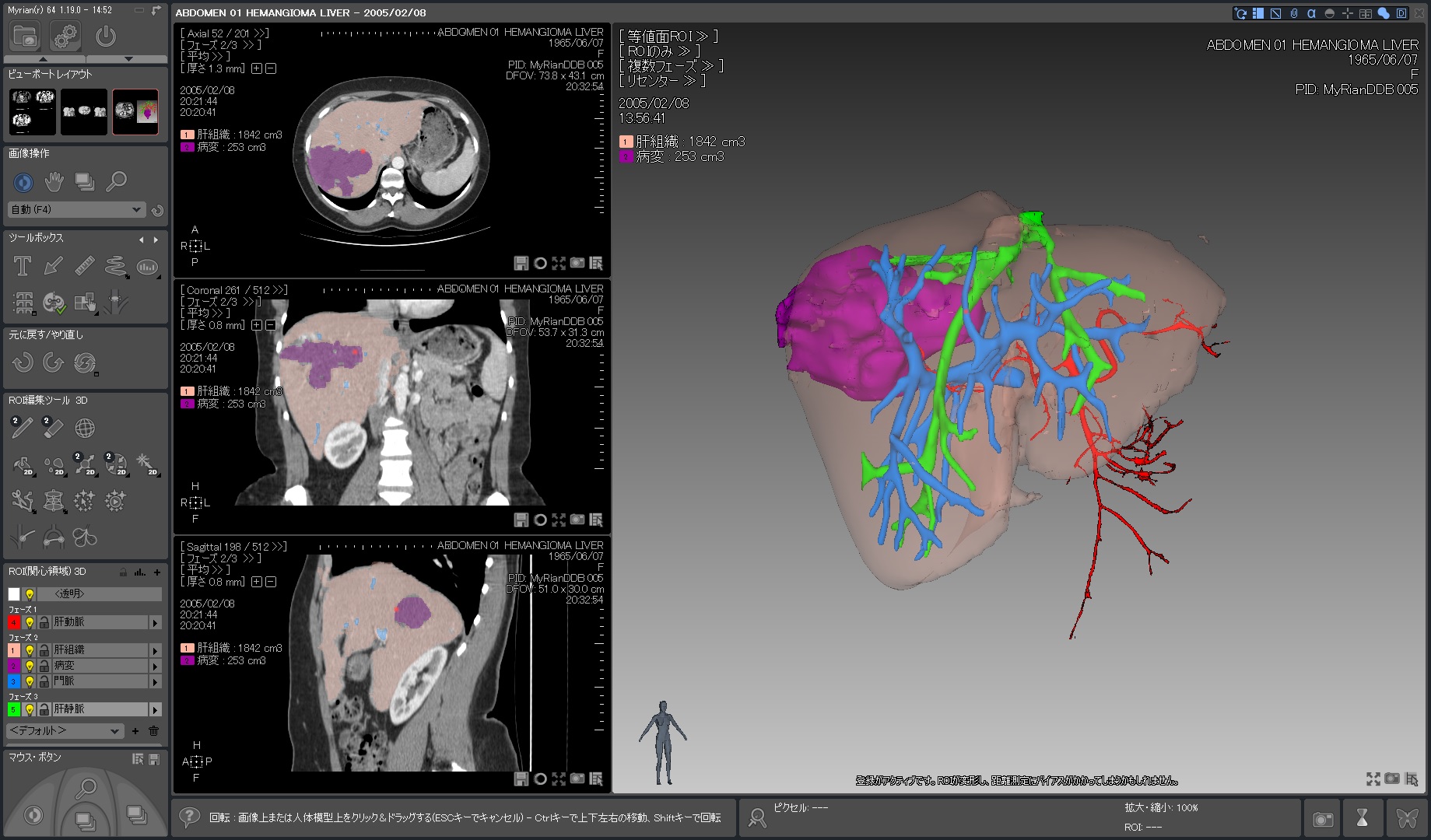1431x840 pixels.
Task: Select the magnifier zoom tool
Action: (x=116, y=182)
